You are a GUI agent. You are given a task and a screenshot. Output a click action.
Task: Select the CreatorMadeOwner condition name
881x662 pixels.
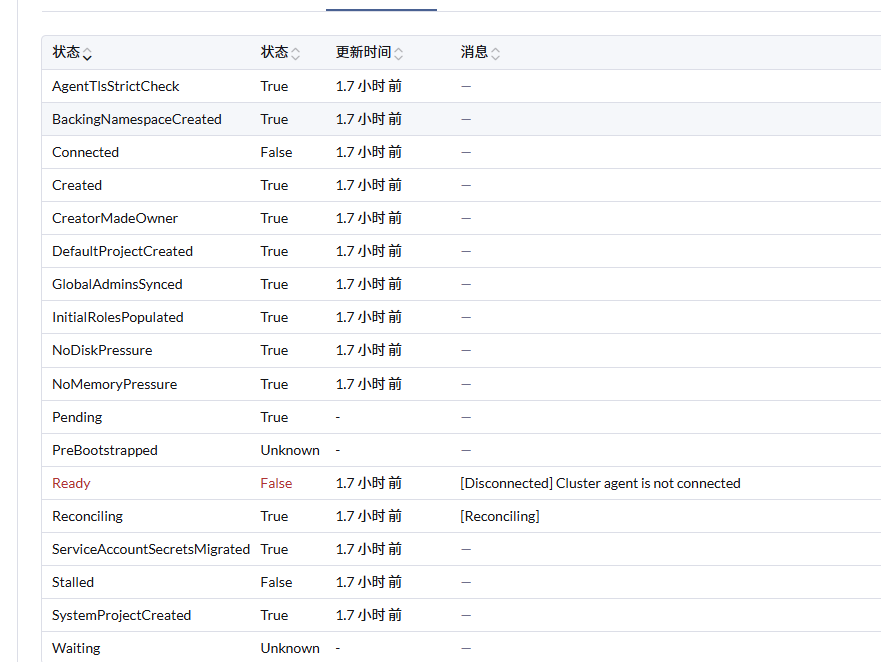[115, 219]
